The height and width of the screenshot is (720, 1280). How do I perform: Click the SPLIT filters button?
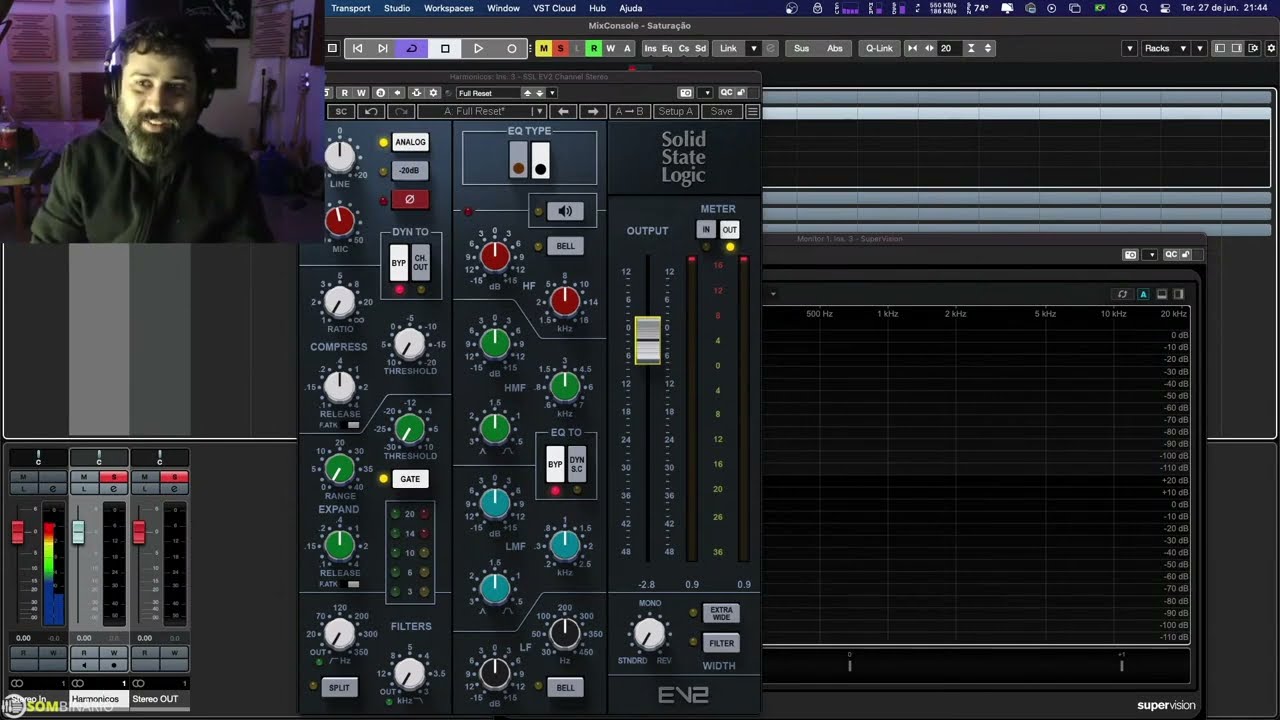tap(340, 688)
